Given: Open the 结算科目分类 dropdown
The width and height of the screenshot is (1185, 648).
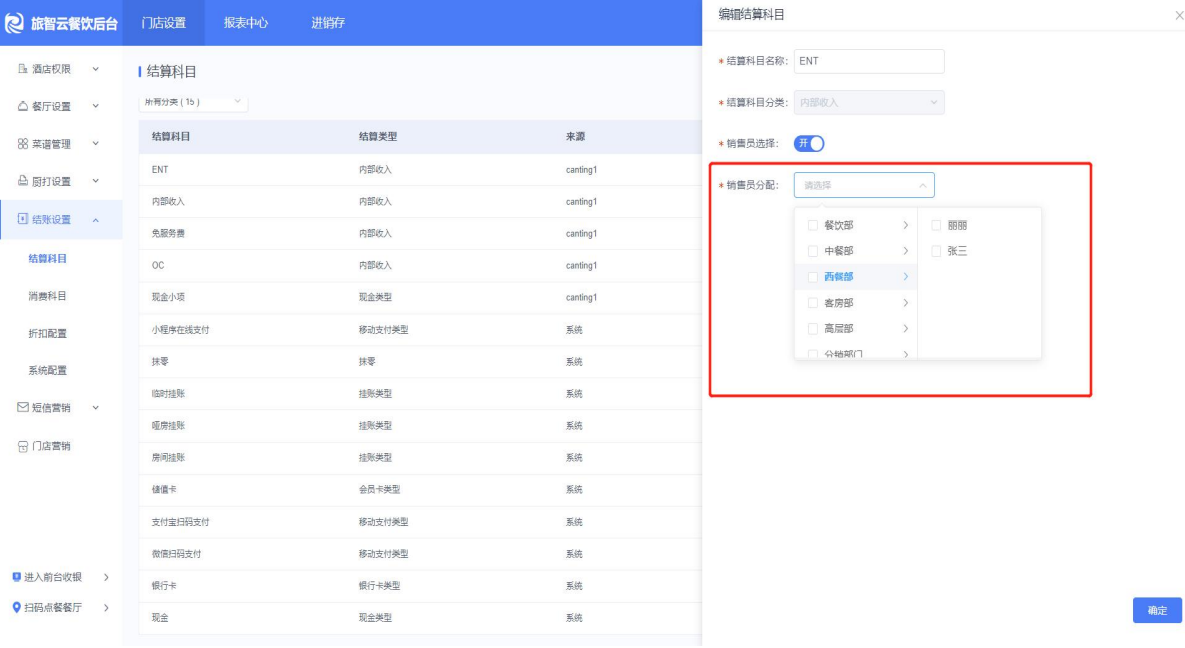Looking at the screenshot, I should point(868,103).
